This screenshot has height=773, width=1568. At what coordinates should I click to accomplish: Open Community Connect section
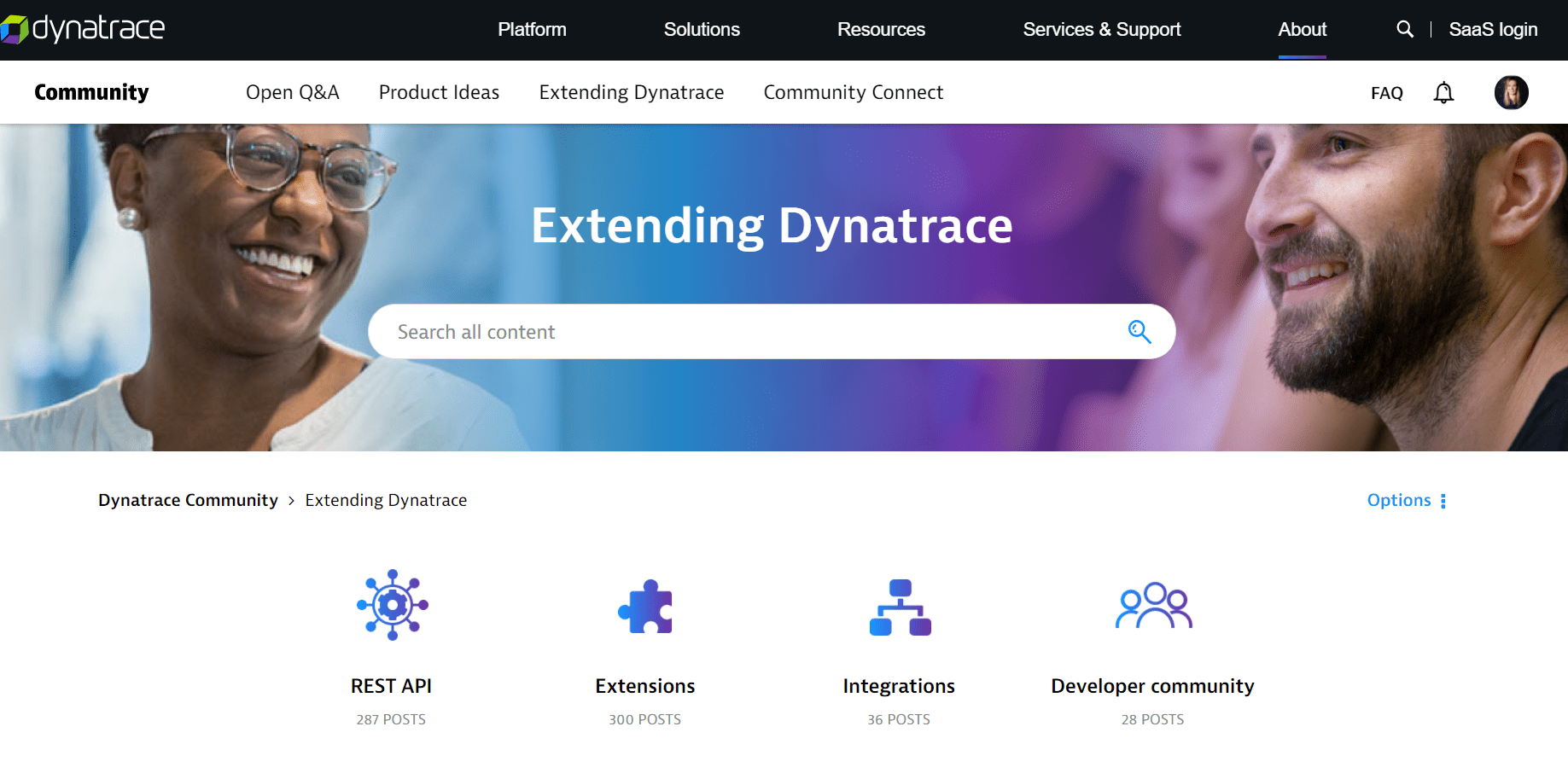point(854,92)
